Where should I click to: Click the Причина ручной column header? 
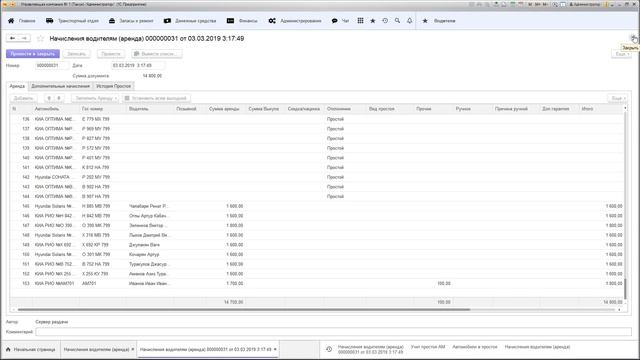[x=516, y=109]
